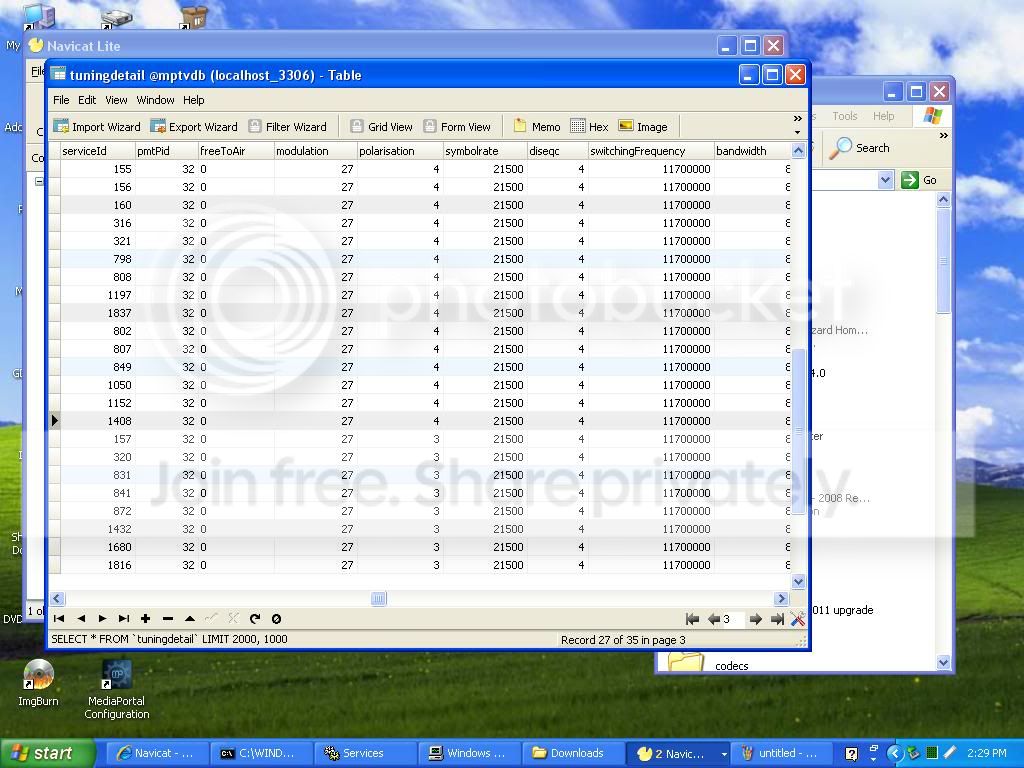Click the horizontal scrollbar thumb of the table
This screenshot has width=1024, height=768.
tap(379, 598)
